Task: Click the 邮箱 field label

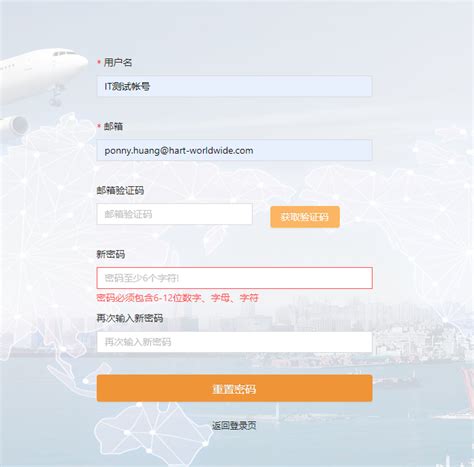Action: tap(113, 126)
